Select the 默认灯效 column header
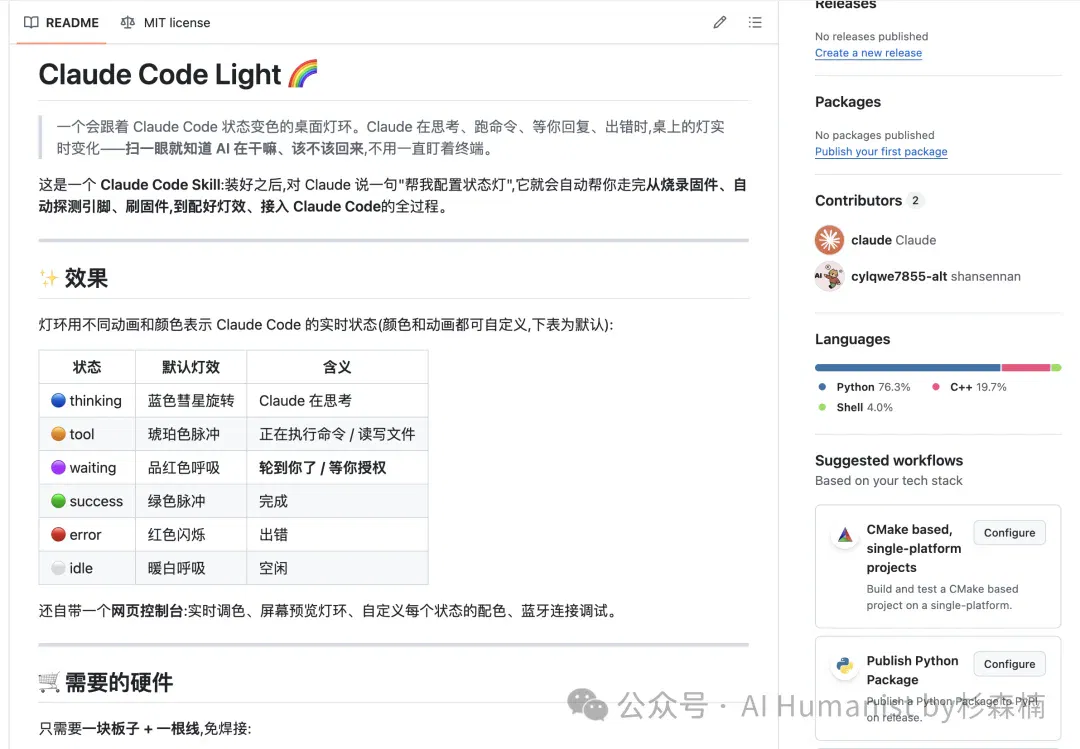 tap(191, 367)
